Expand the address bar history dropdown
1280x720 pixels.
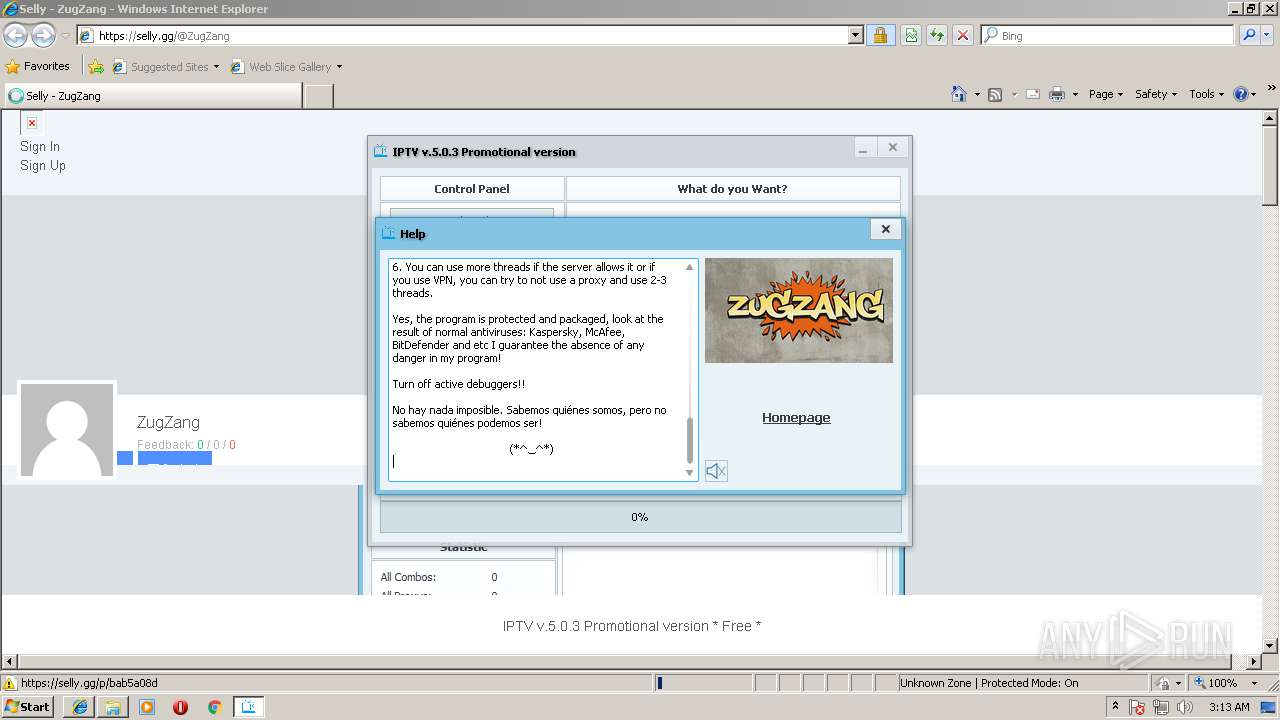856,35
